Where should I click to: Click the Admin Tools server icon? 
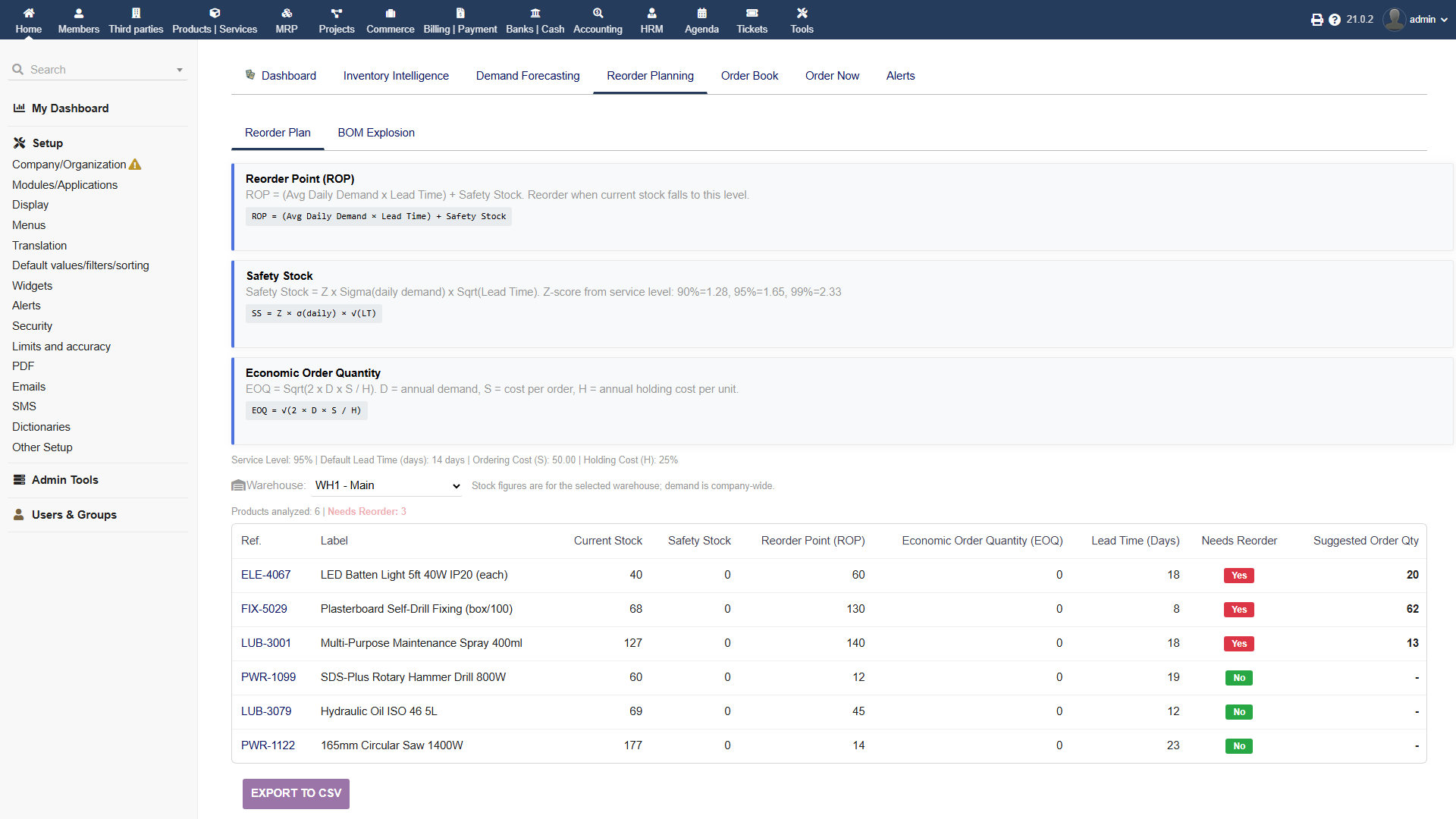pyautogui.click(x=20, y=480)
